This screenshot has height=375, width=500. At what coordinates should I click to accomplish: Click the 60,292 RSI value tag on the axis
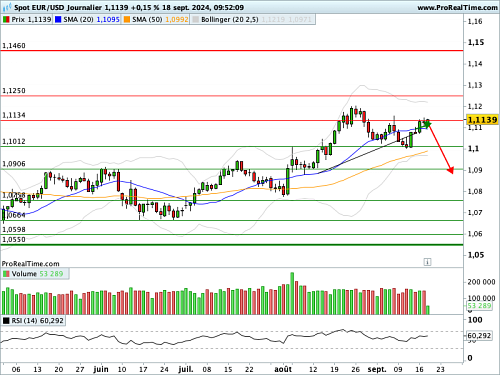point(479,335)
